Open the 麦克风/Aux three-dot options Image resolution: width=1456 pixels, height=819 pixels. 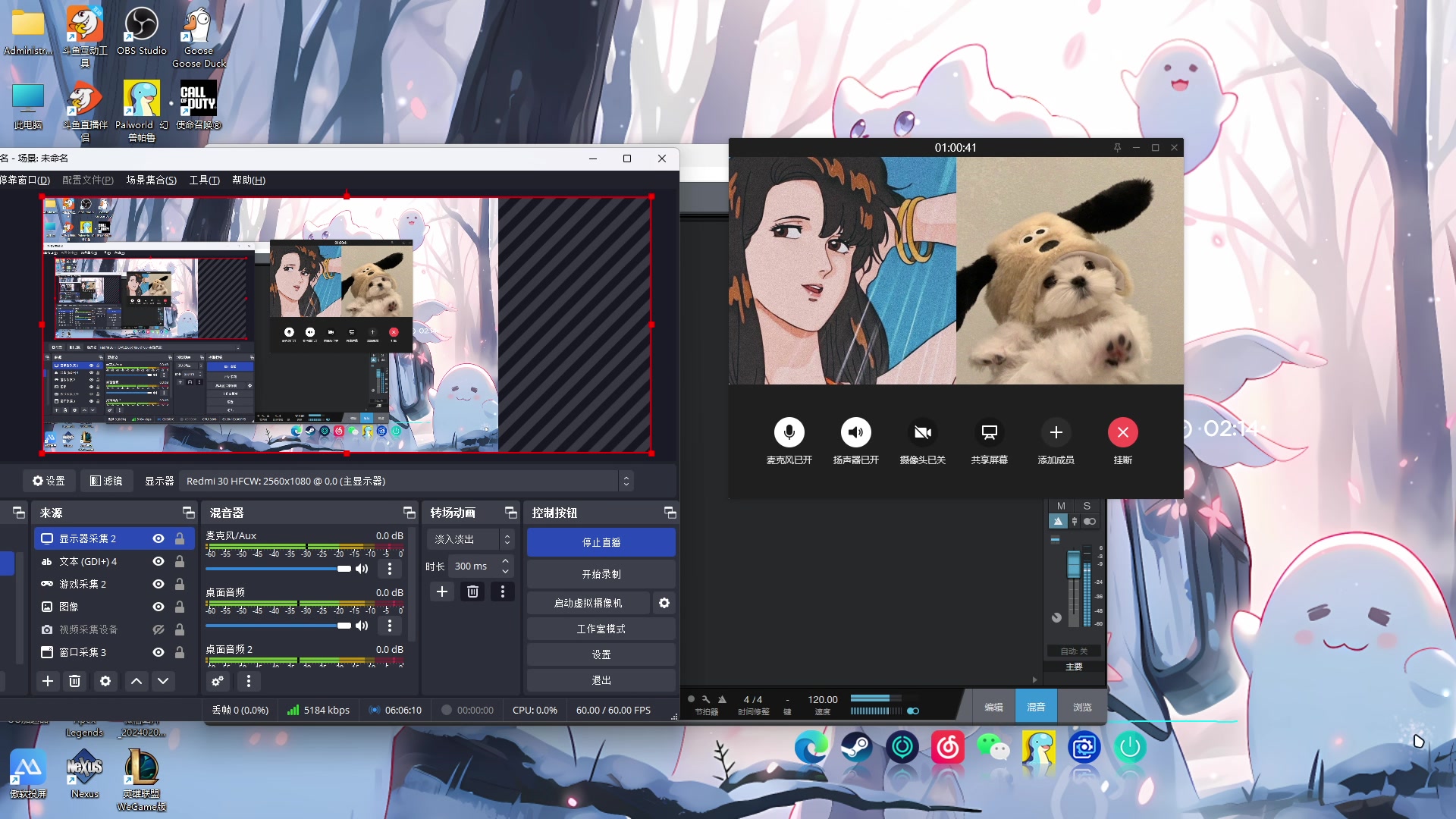pyautogui.click(x=390, y=569)
